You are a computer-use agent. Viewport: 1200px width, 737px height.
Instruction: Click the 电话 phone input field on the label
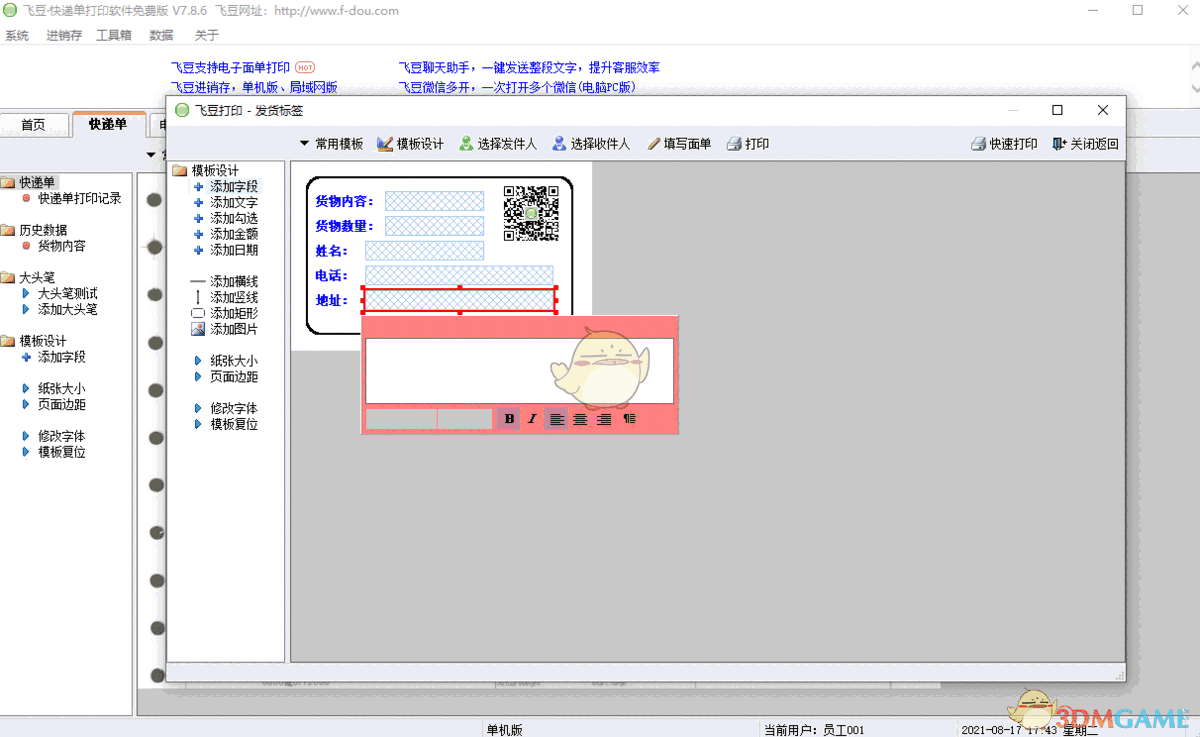[459, 275]
